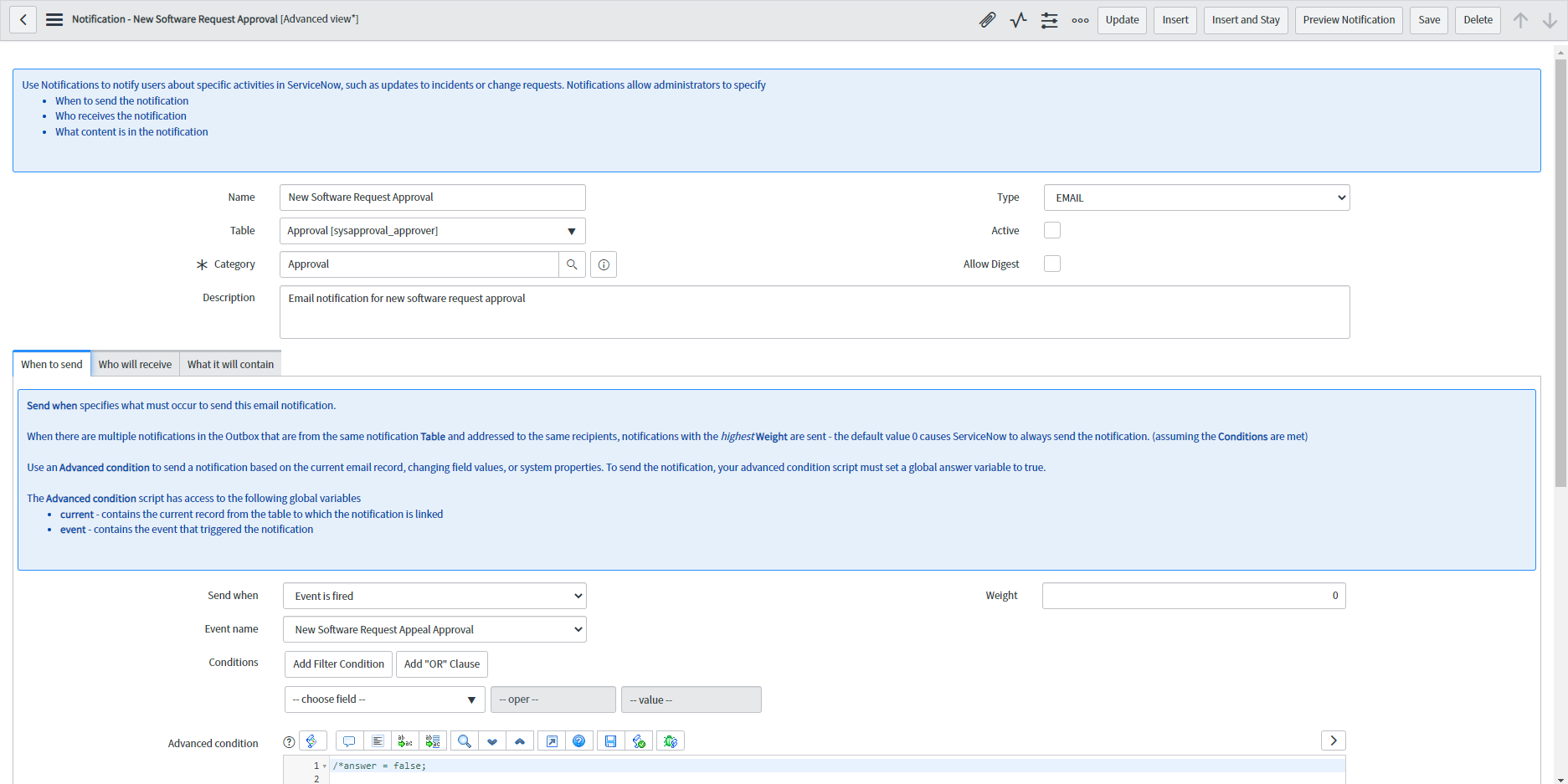
Task: Expand script editor with right chevron button
Action: pos(1334,740)
